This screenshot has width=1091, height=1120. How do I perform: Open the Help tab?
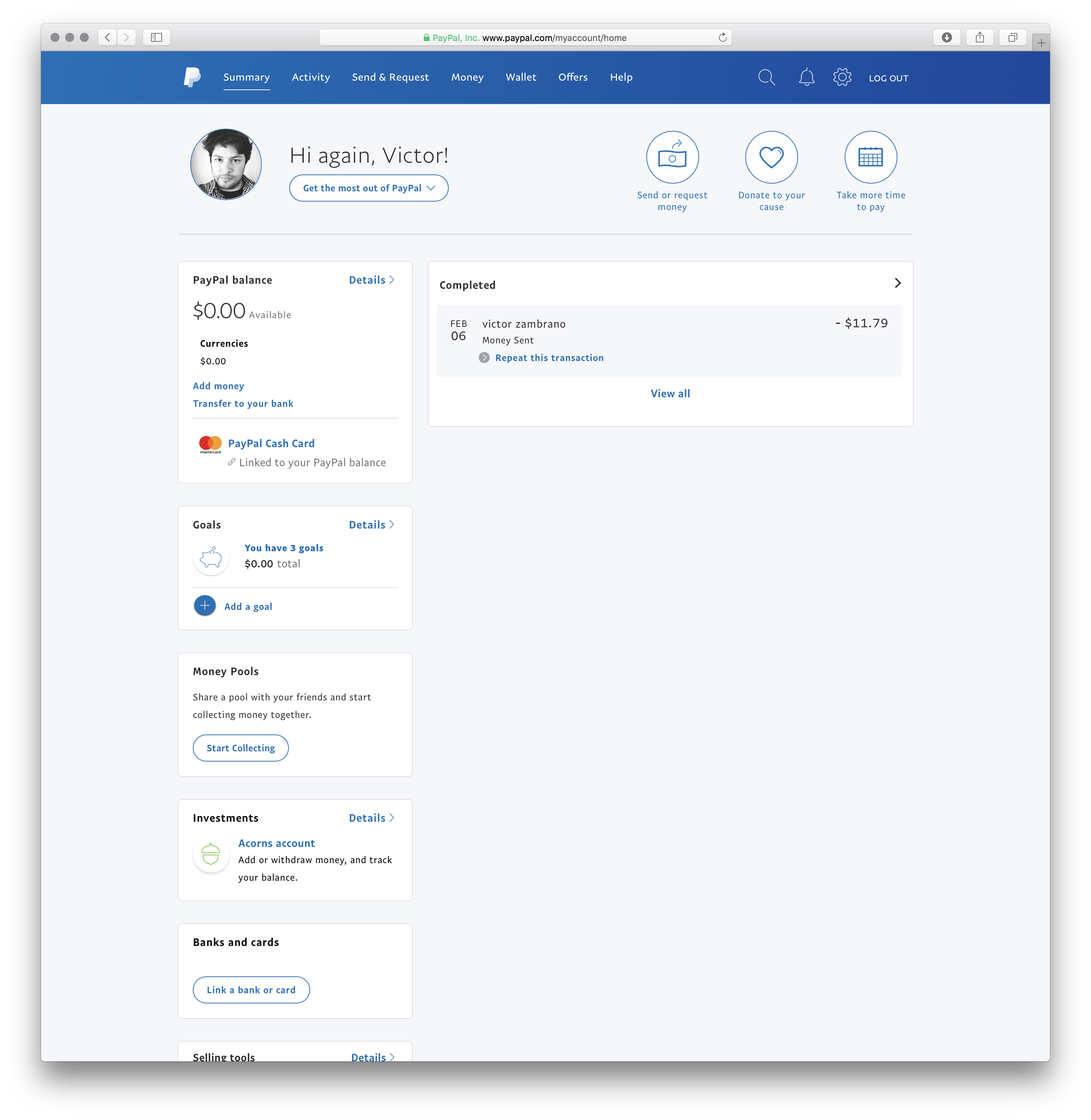coord(621,77)
